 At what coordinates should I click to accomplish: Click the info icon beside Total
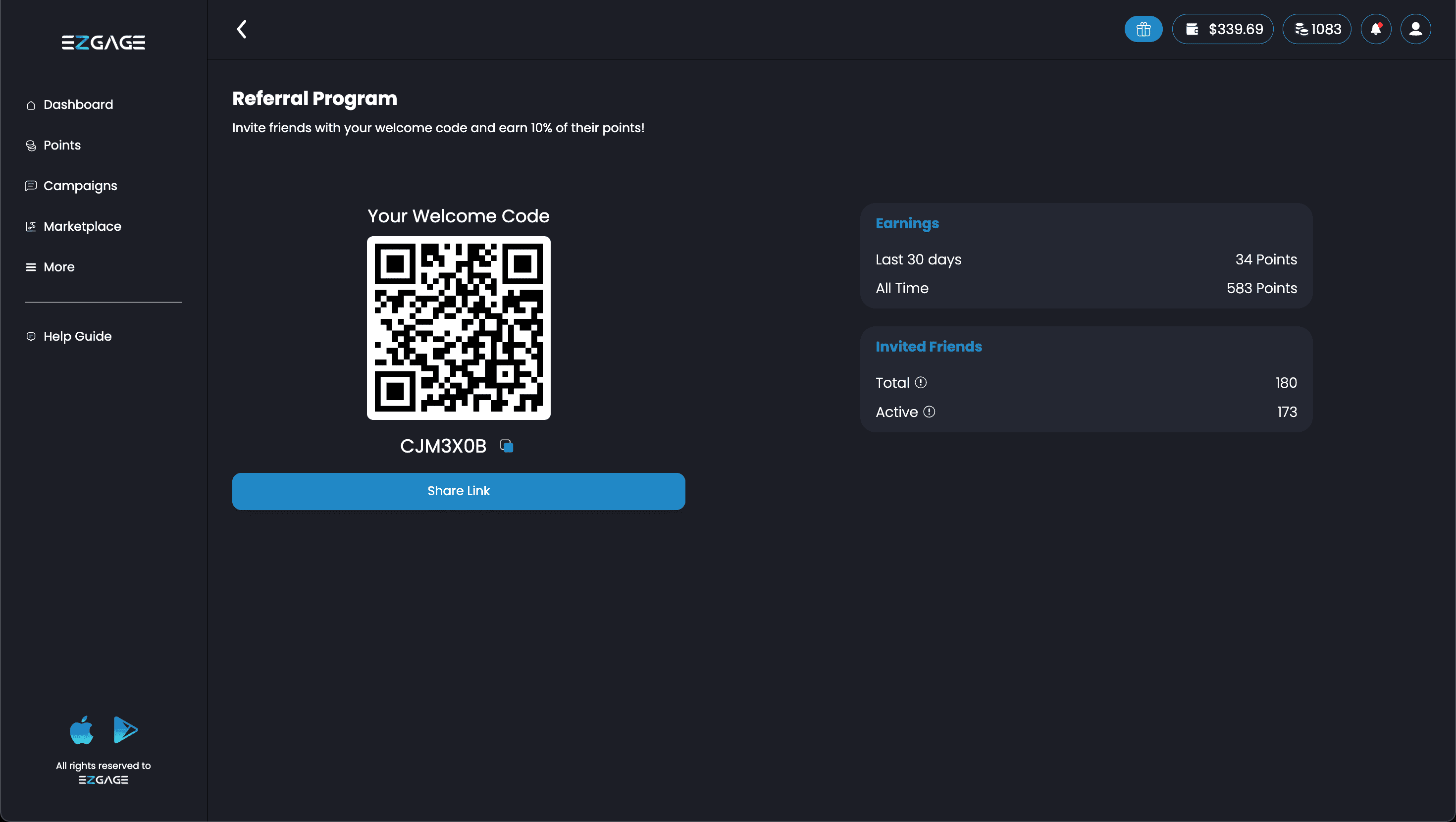[x=921, y=383]
